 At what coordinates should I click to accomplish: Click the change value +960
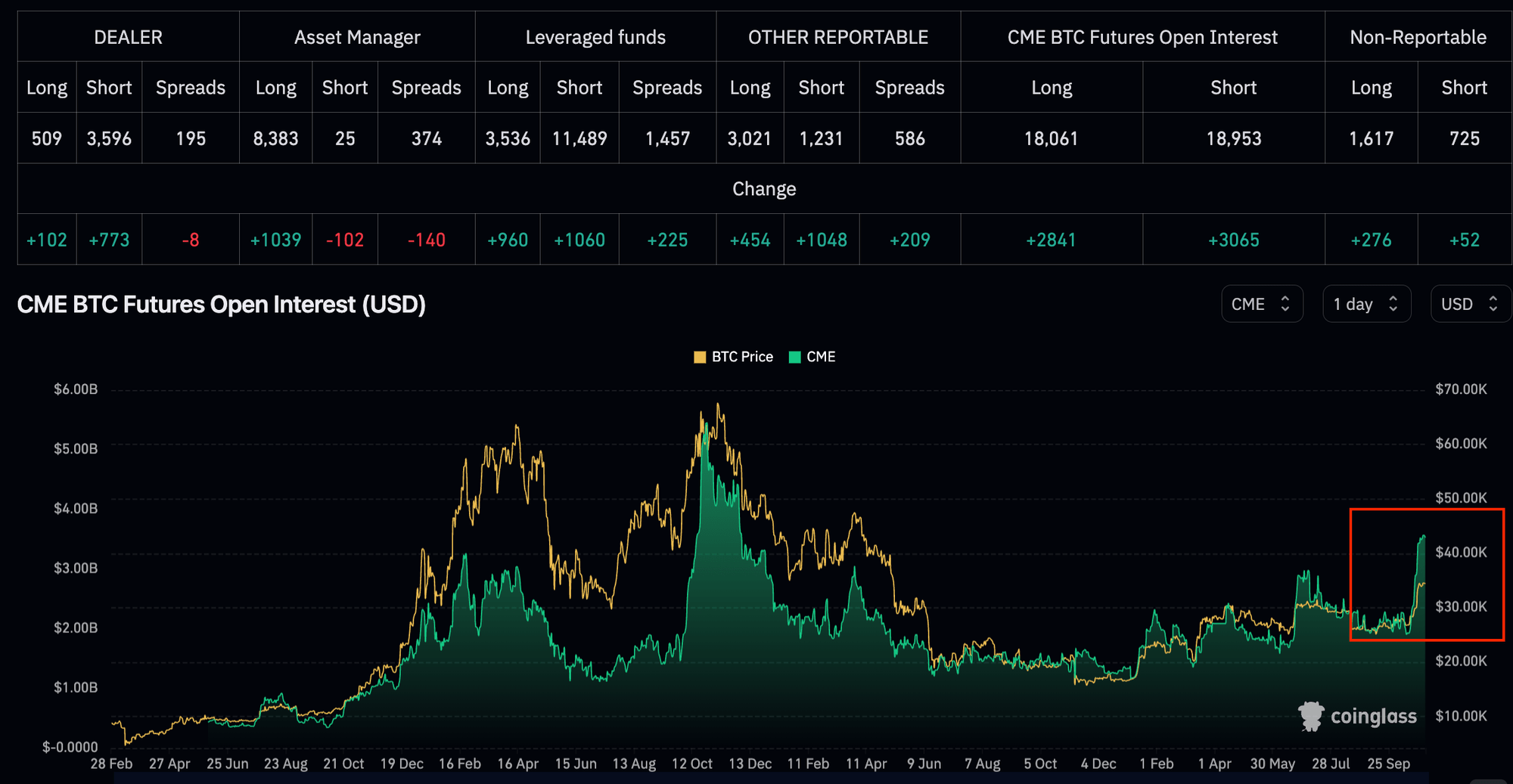508,240
